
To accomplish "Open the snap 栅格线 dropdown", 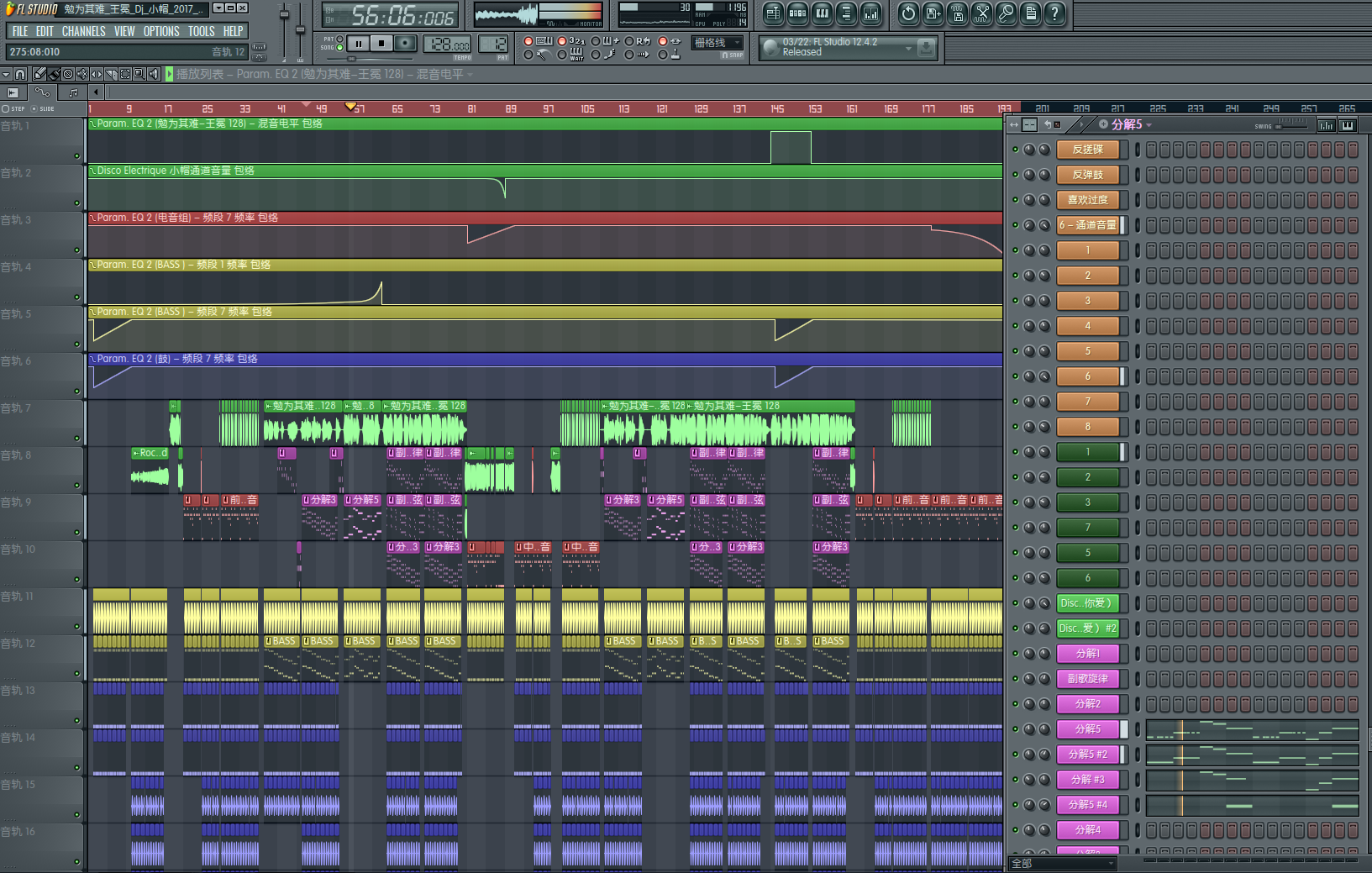I will tap(717, 42).
